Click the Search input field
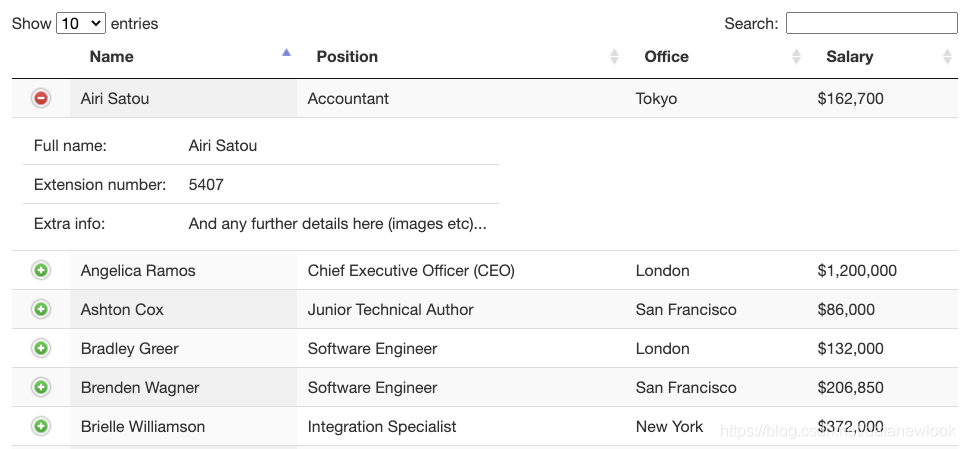Image resolution: width=965 pixels, height=449 pixels. coord(871,23)
